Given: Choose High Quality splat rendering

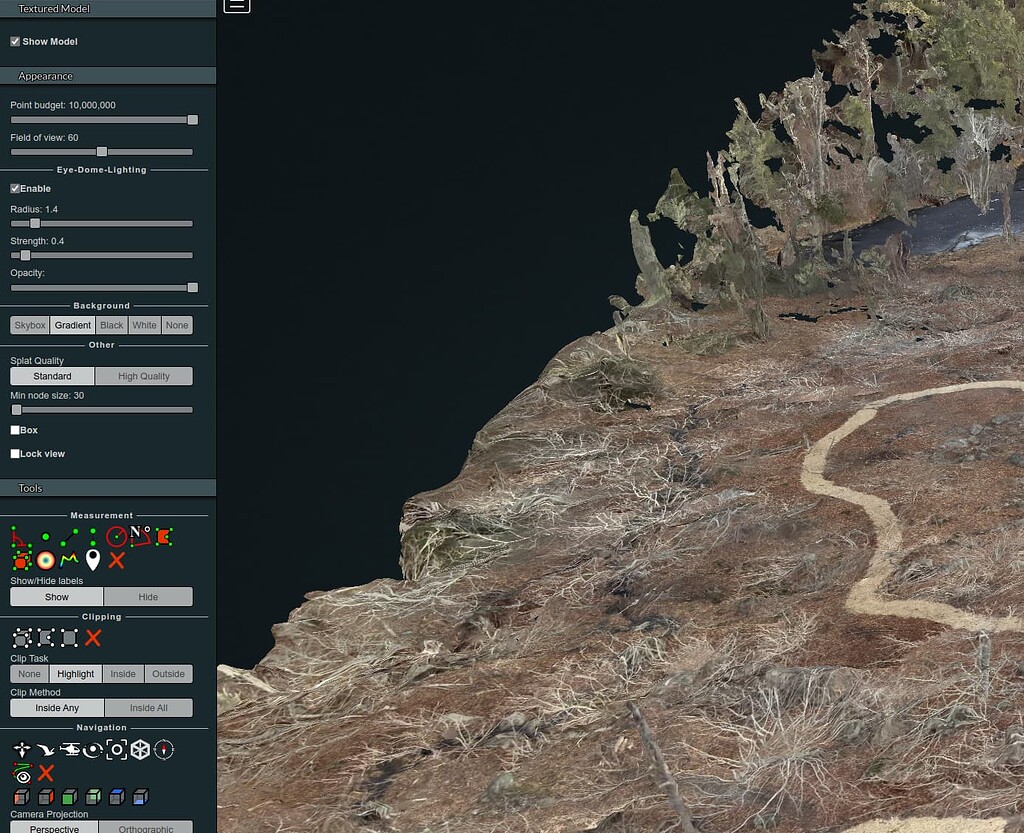Looking at the screenshot, I should 144,377.
